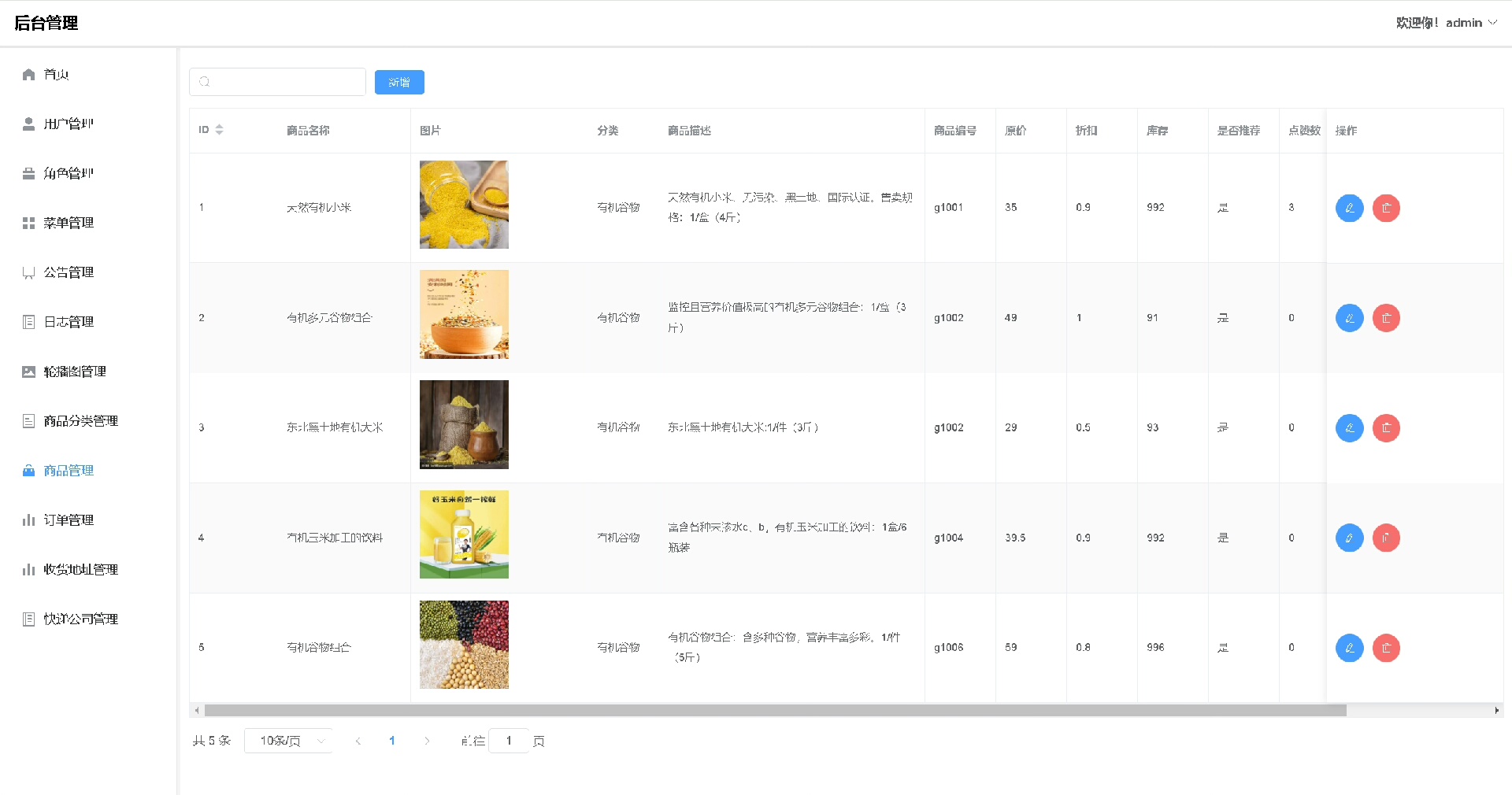Open the 10 per page size dropdown

(288, 741)
